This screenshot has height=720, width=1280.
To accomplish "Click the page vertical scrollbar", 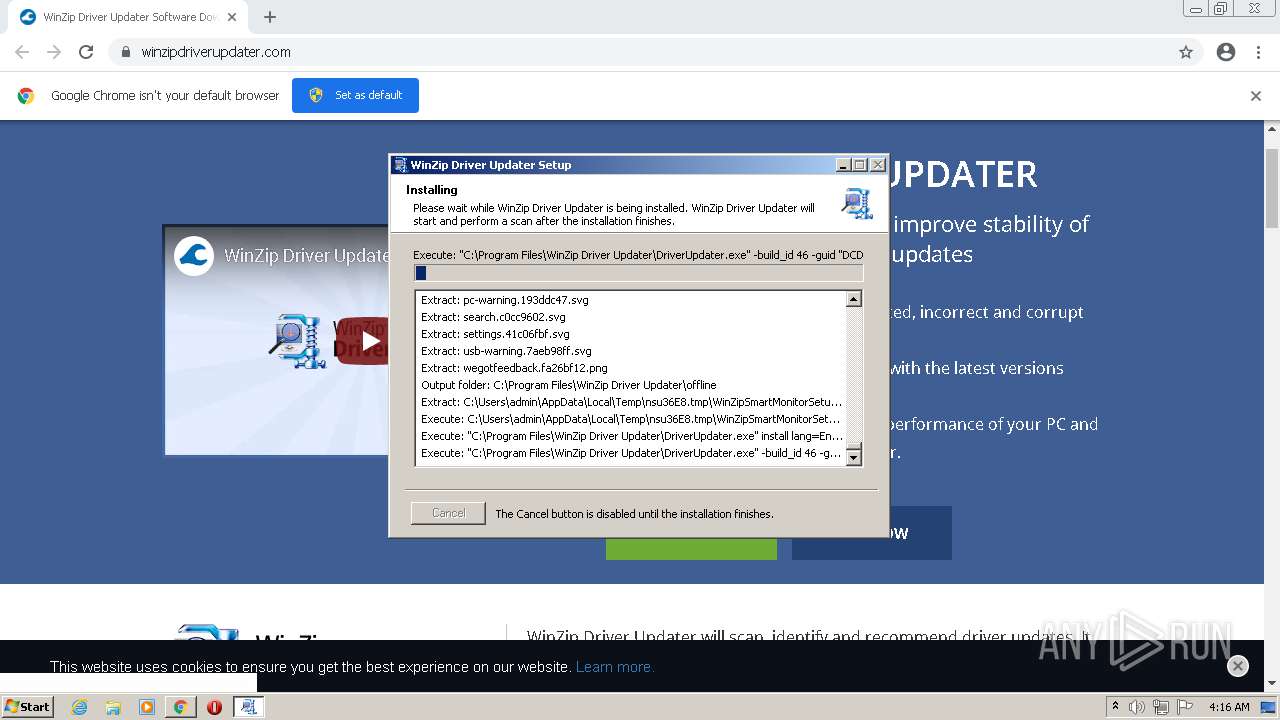I will coord(1272,405).
